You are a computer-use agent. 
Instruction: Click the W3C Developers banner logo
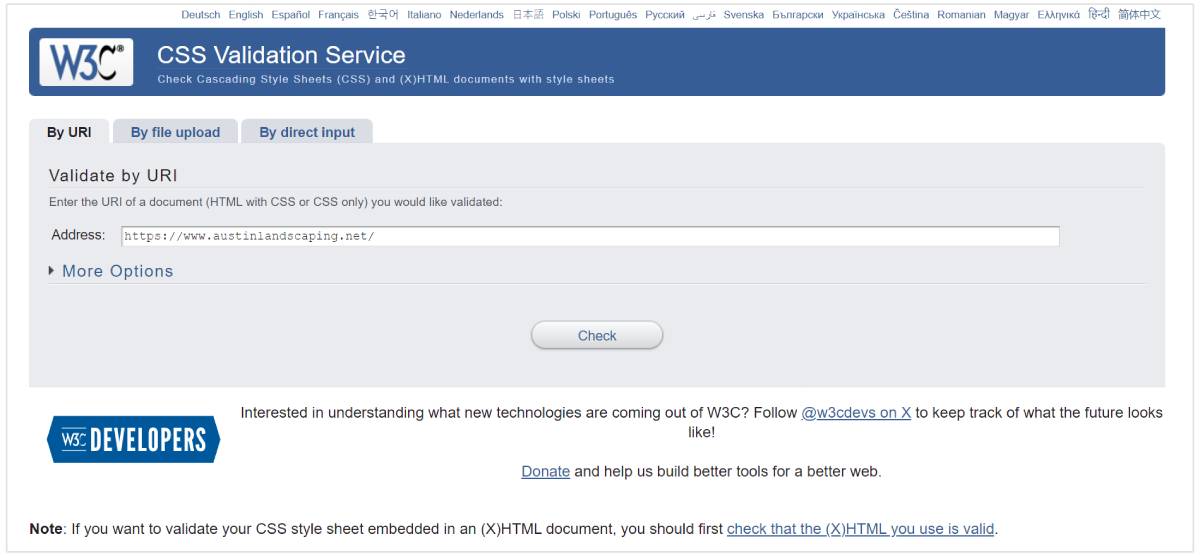[133, 440]
